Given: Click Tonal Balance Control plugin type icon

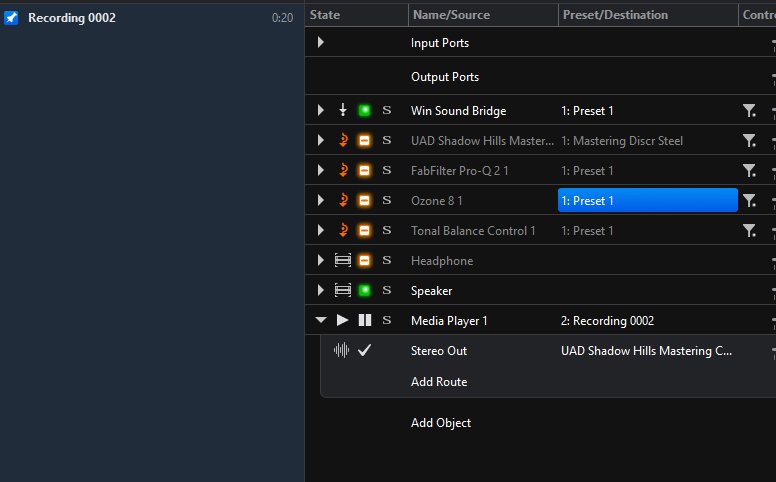Looking at the screenshot, I should tap(343, 230).
